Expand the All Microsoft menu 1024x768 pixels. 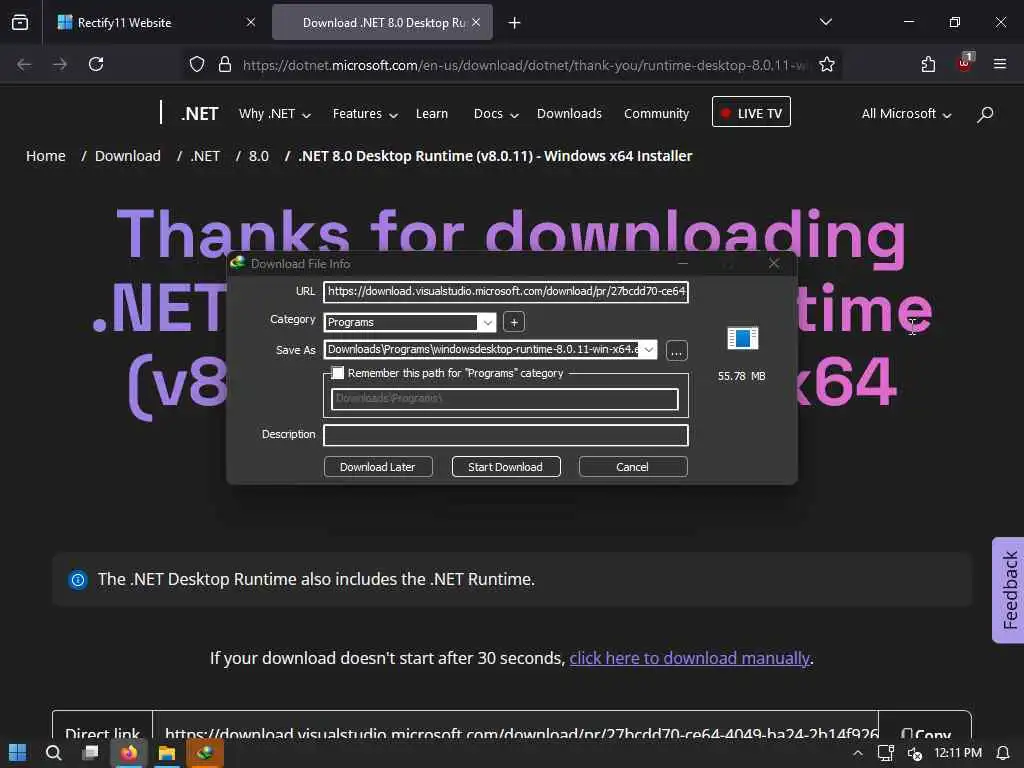coord(906,114)
